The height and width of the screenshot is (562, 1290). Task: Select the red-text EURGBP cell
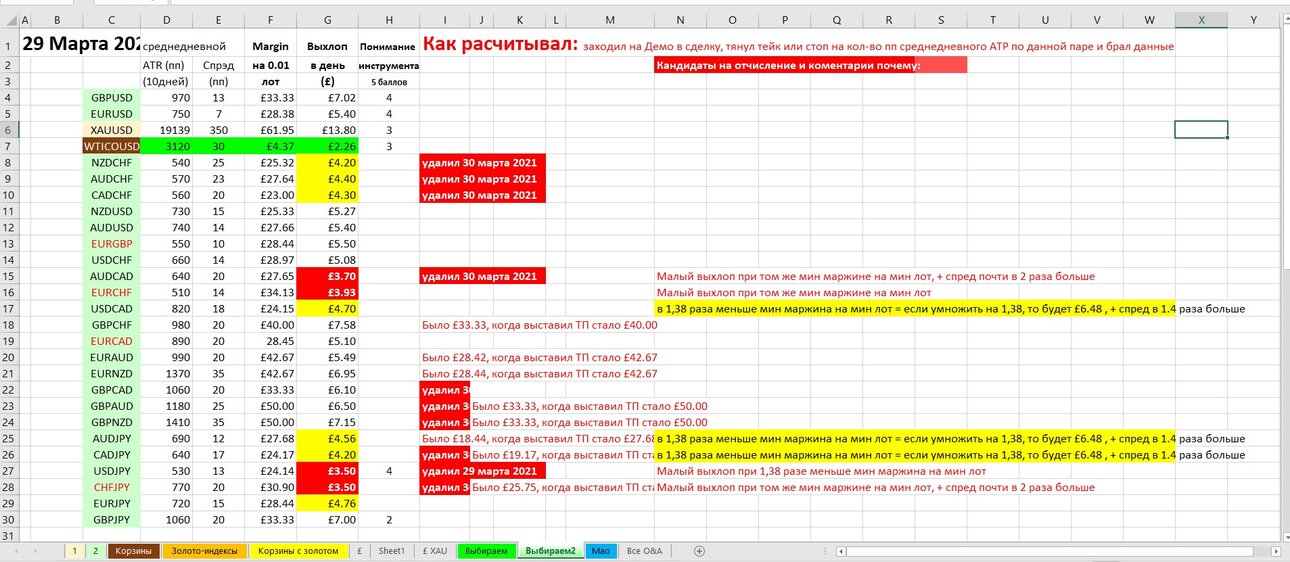pyautogui.click(x=112, y=244)
